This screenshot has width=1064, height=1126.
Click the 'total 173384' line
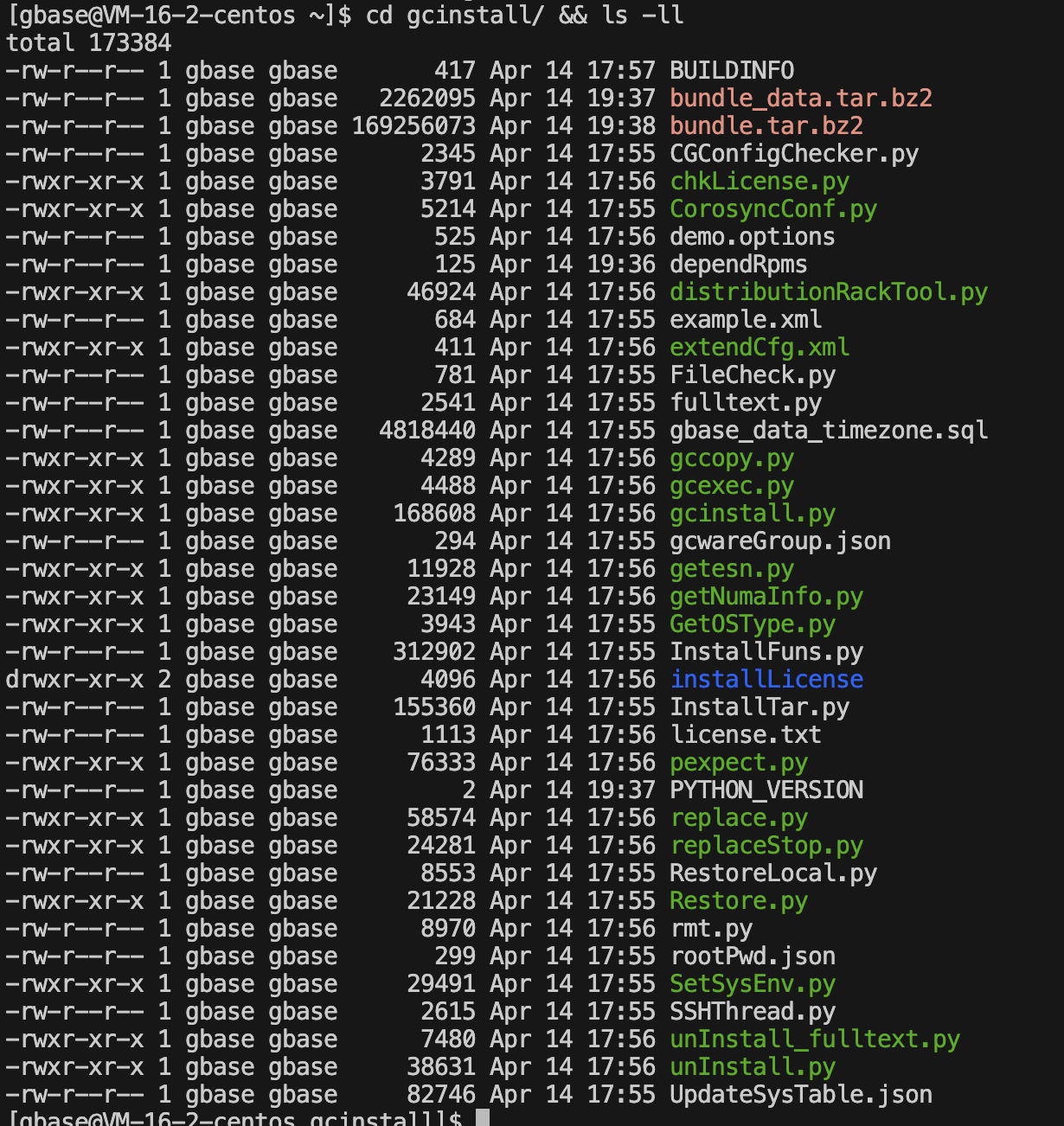click(x=89, y=43)
